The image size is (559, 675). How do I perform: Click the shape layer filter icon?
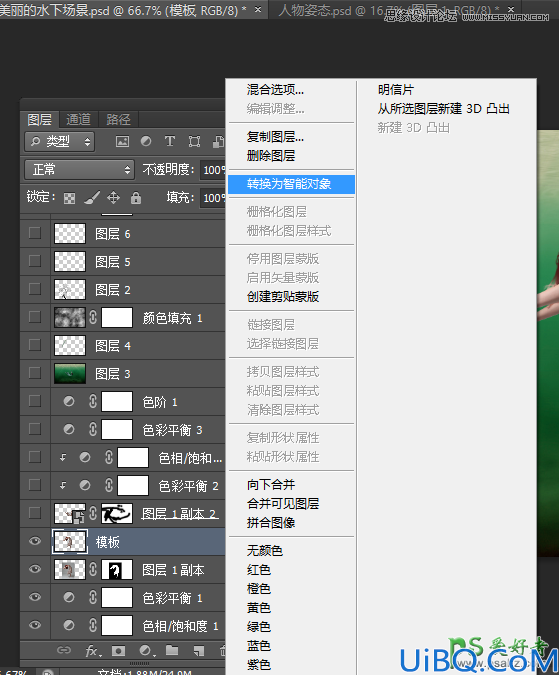pyautogui.click(x=194, y=141)
